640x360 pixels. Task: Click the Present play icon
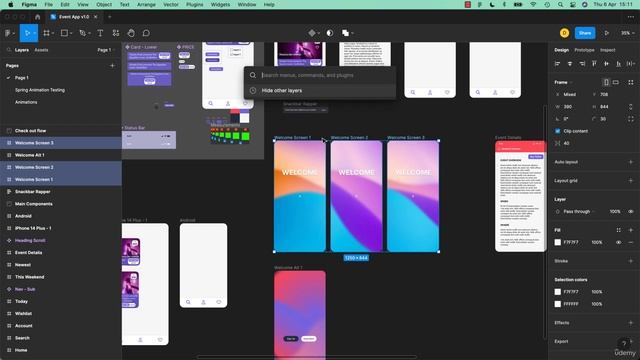607,33
